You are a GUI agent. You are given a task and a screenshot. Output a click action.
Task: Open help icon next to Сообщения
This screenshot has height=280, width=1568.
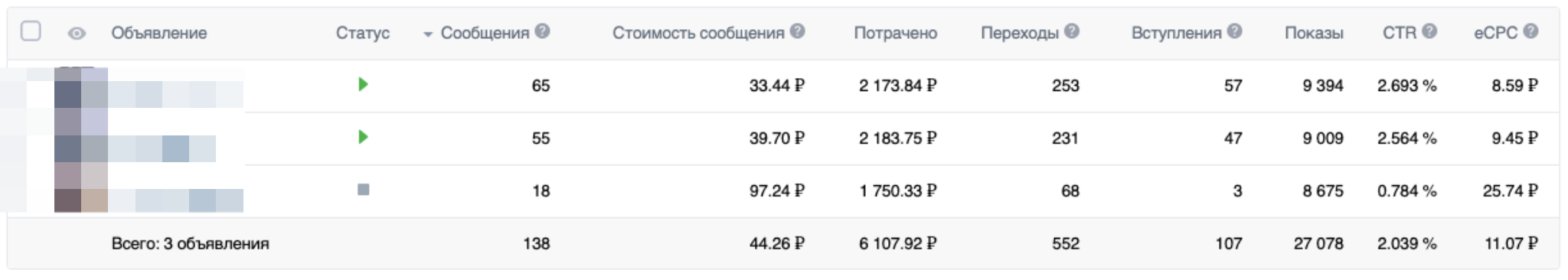pos(542,31)
